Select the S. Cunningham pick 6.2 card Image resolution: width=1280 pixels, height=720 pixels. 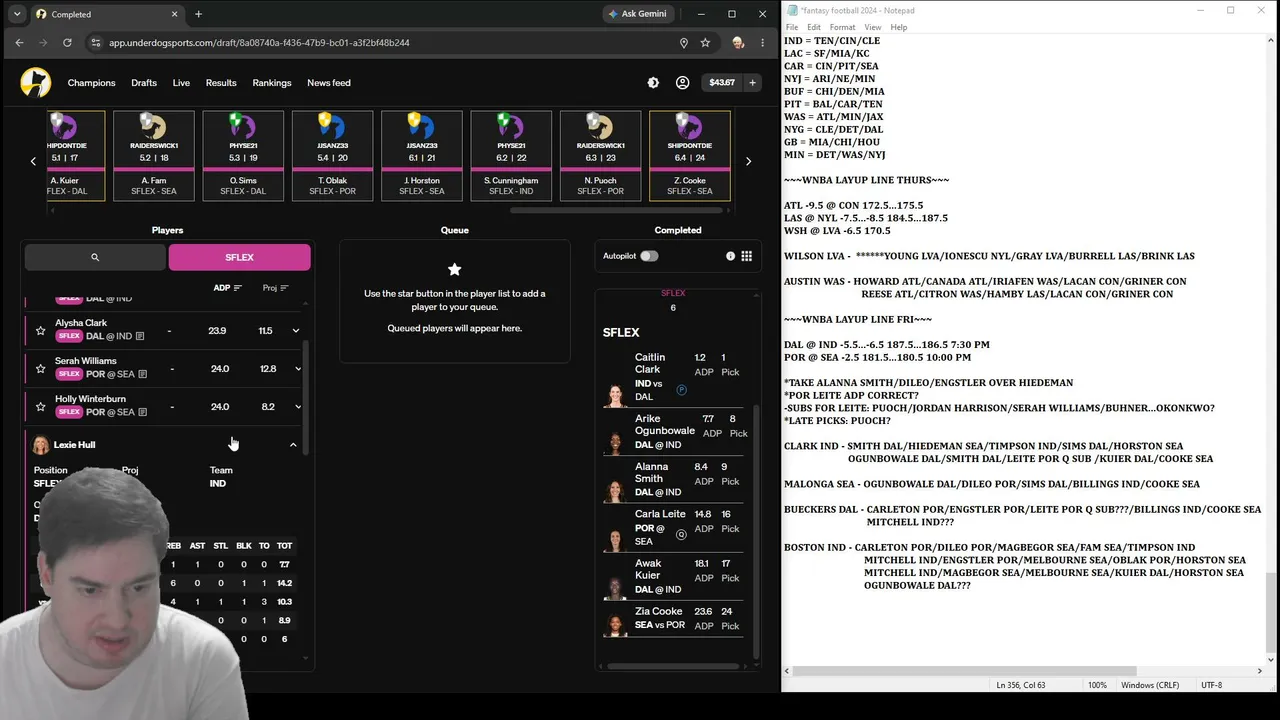(511, 155)
